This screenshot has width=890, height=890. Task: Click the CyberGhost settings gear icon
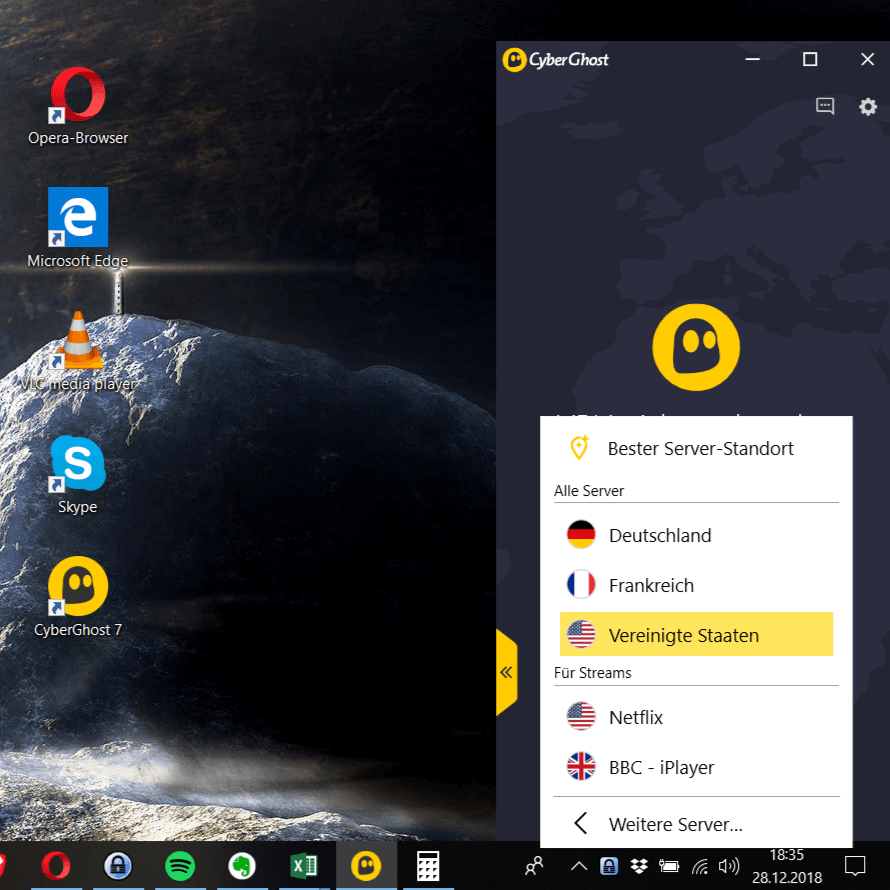[867, 106]
